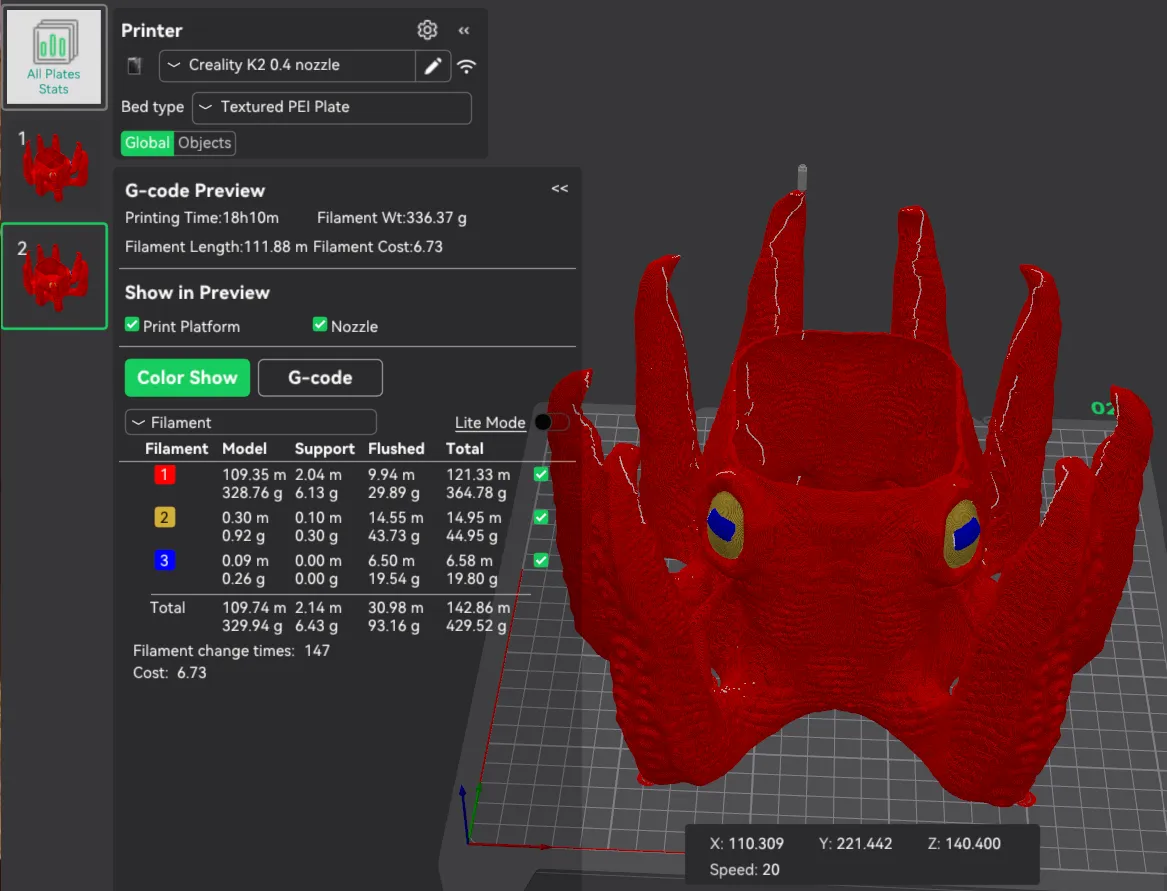Select plate 1 thumbnail
Image resolution: width=1167 pixels, height=891 pixels.
tap(54, 166)
